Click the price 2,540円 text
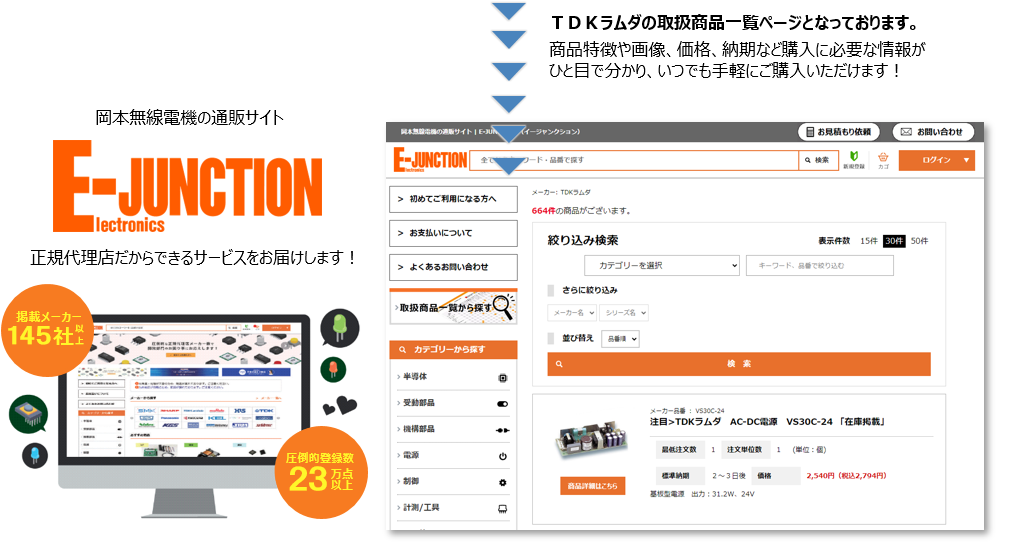1017x549 pixels. pos(846,476)
